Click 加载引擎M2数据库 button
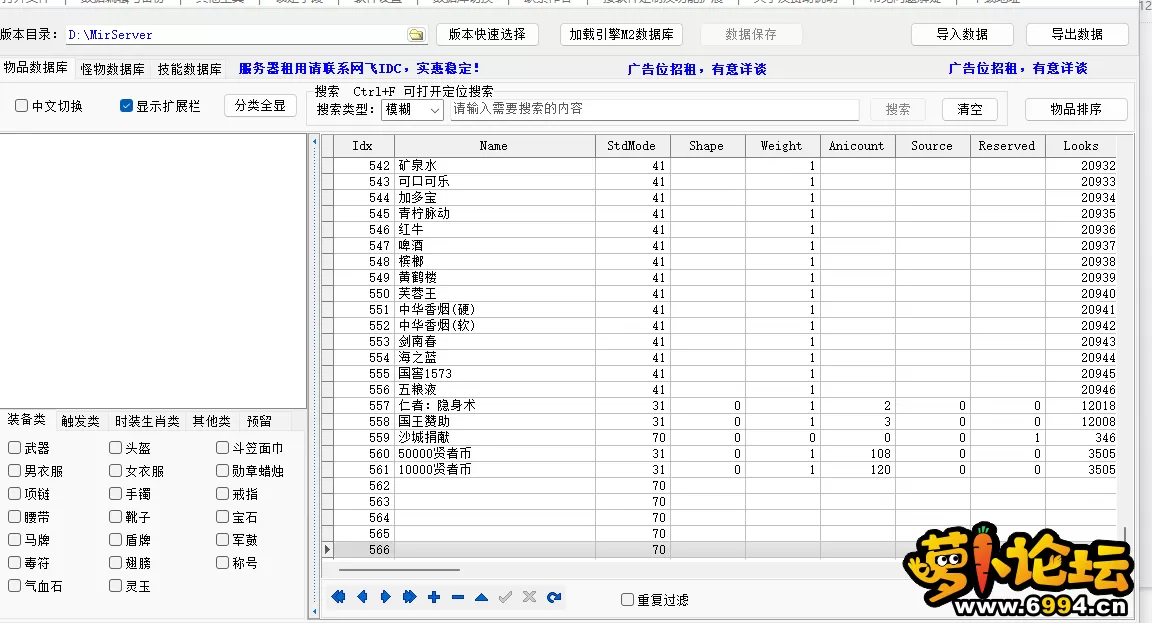 pos(622,35)
